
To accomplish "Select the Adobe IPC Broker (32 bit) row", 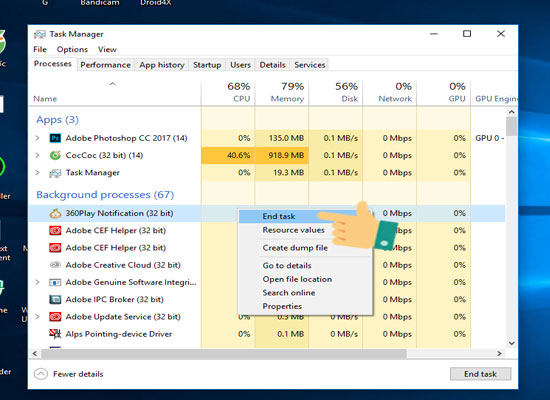I will (x=267, y=299).
